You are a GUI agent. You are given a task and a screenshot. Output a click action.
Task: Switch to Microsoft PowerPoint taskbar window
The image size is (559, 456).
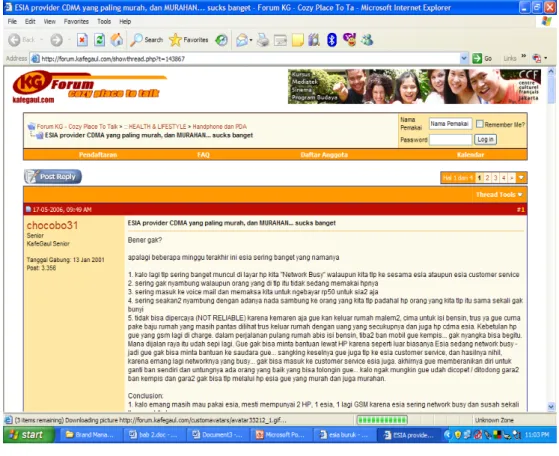pyautogui.click(x=280, y=435)
